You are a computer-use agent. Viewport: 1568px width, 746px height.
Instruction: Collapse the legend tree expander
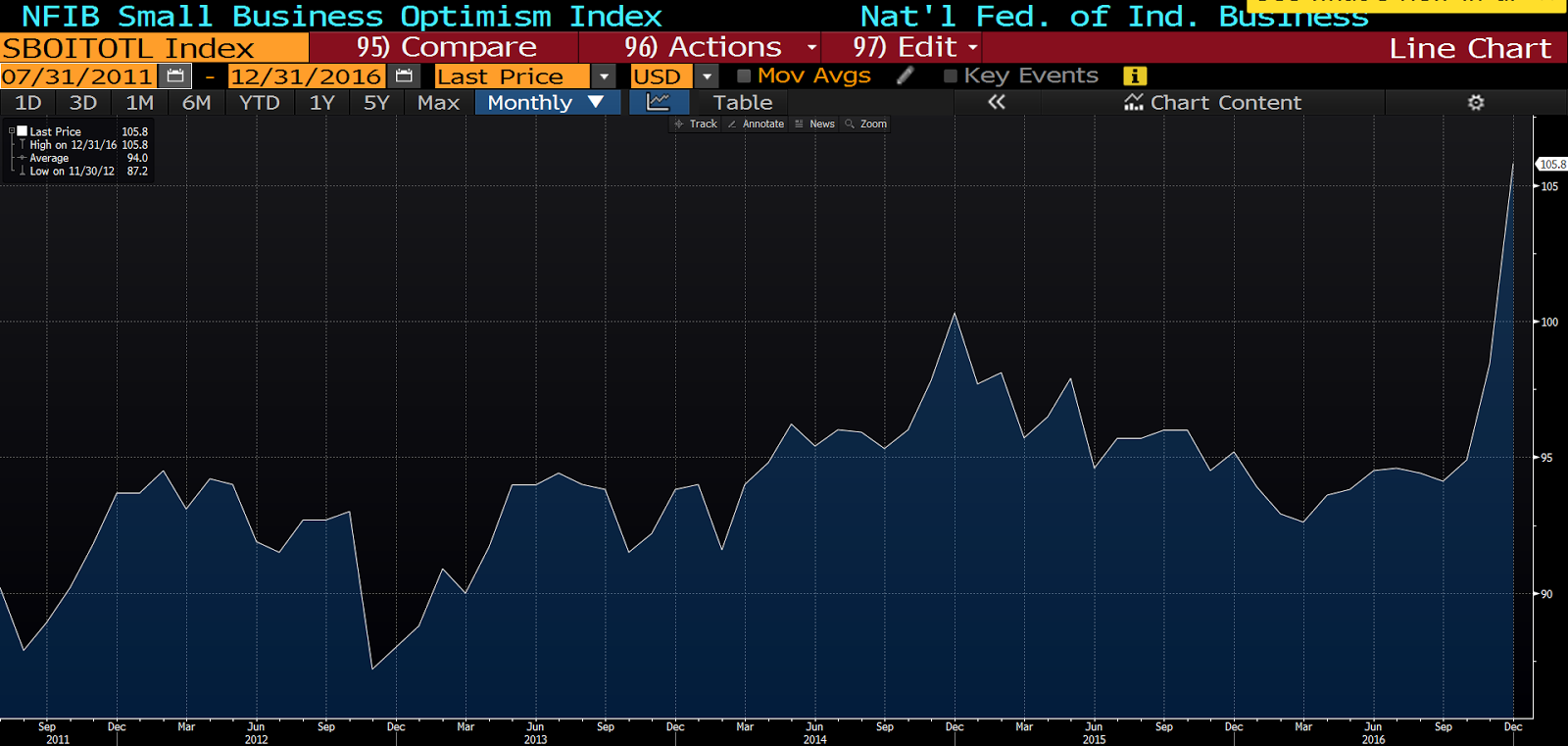click(12, 131)
